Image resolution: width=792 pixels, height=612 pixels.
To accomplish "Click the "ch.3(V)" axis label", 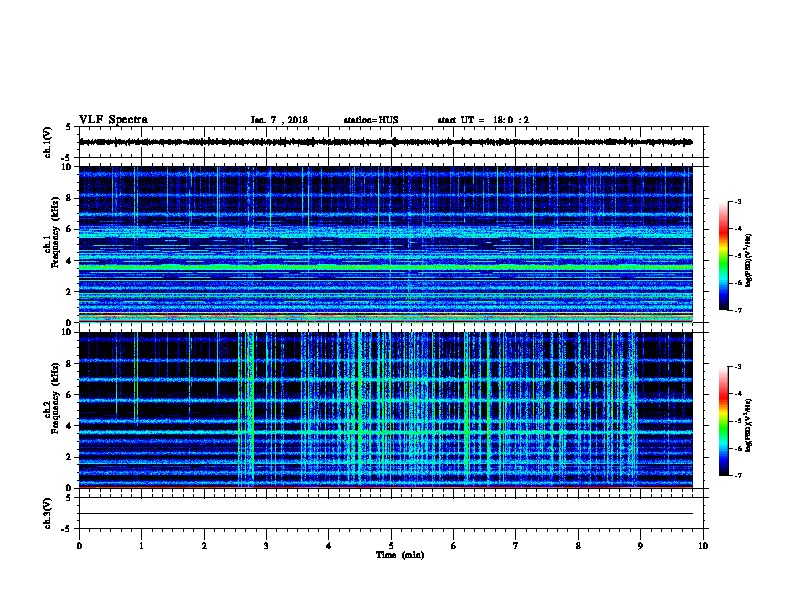I will (47, 513).
